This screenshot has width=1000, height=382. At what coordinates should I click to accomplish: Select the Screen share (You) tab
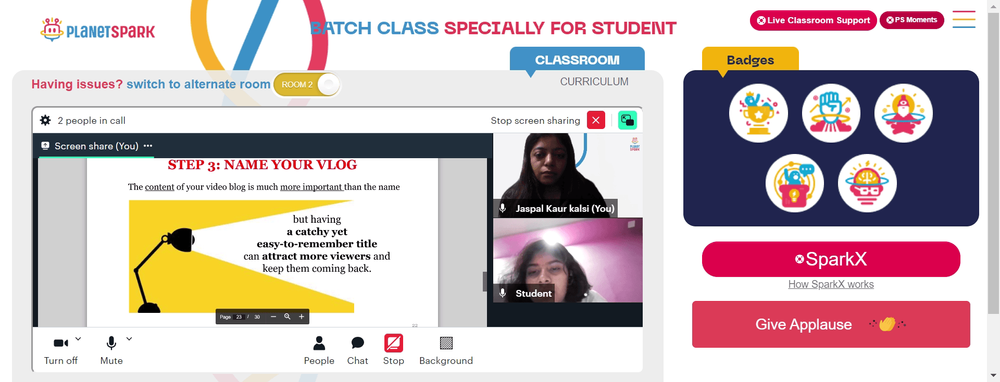96,146
